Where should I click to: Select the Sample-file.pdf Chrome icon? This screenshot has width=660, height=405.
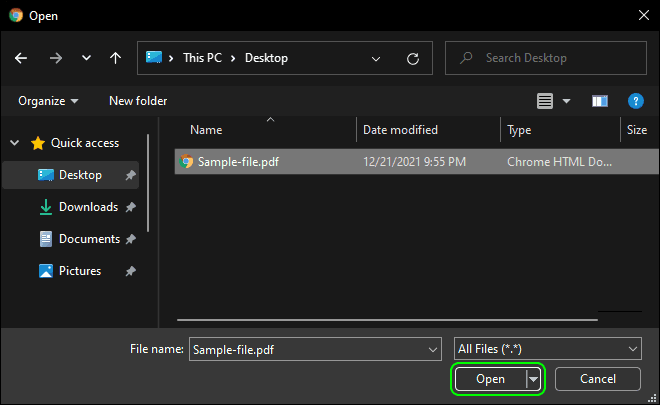[x=186, y=162]
